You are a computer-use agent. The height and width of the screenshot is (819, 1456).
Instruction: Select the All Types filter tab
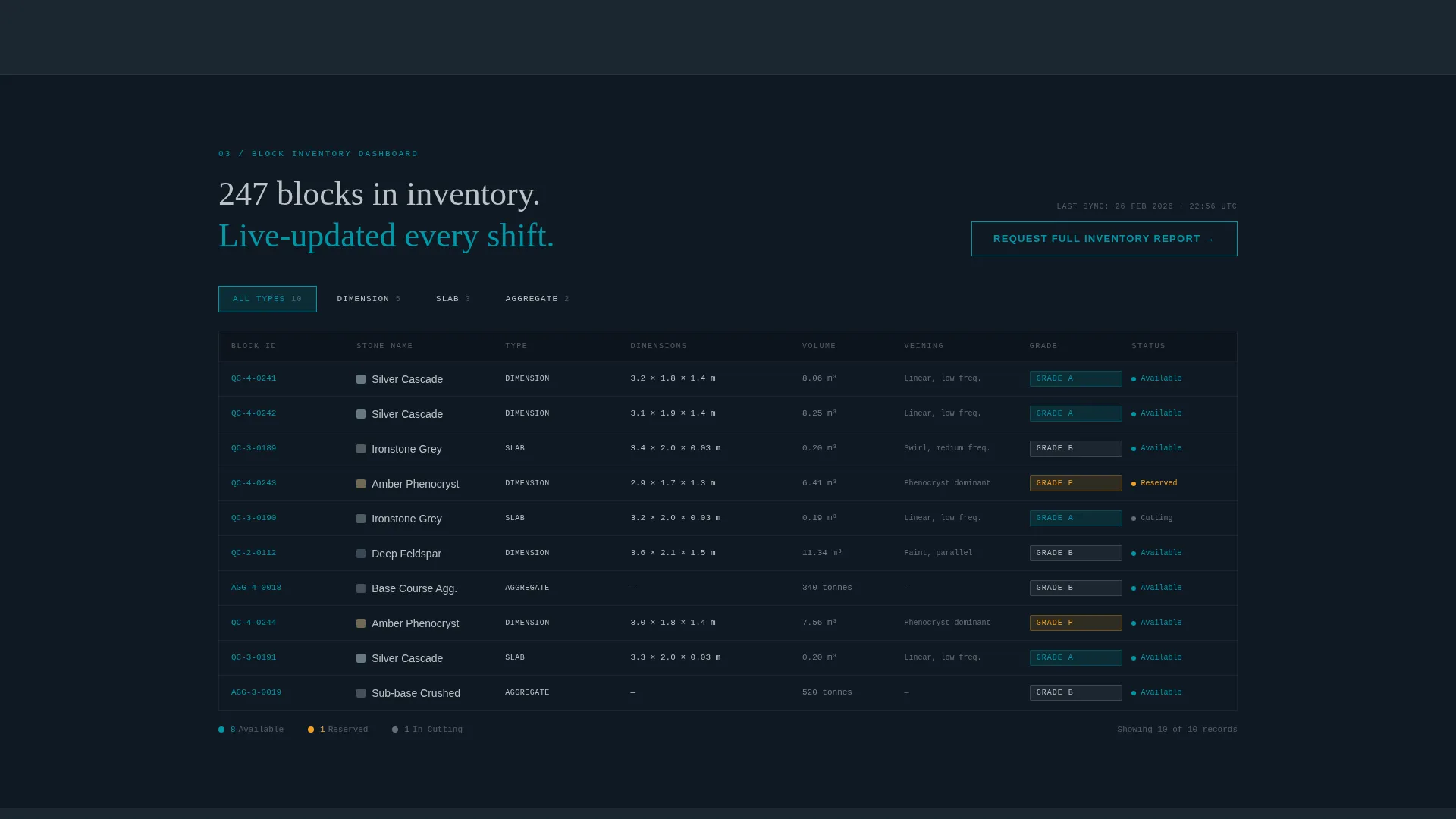click(x=268, y=299)
